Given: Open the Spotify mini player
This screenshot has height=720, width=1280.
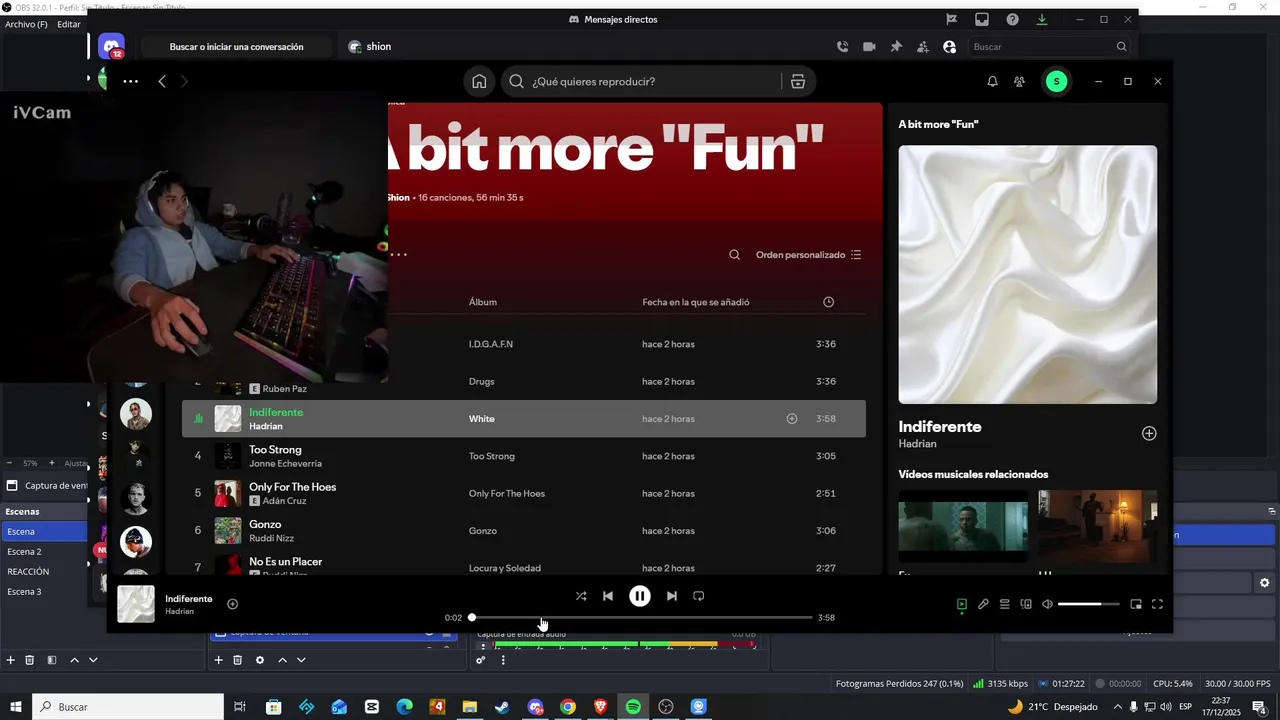Looking at the screenshot, I should point(1136,604).
